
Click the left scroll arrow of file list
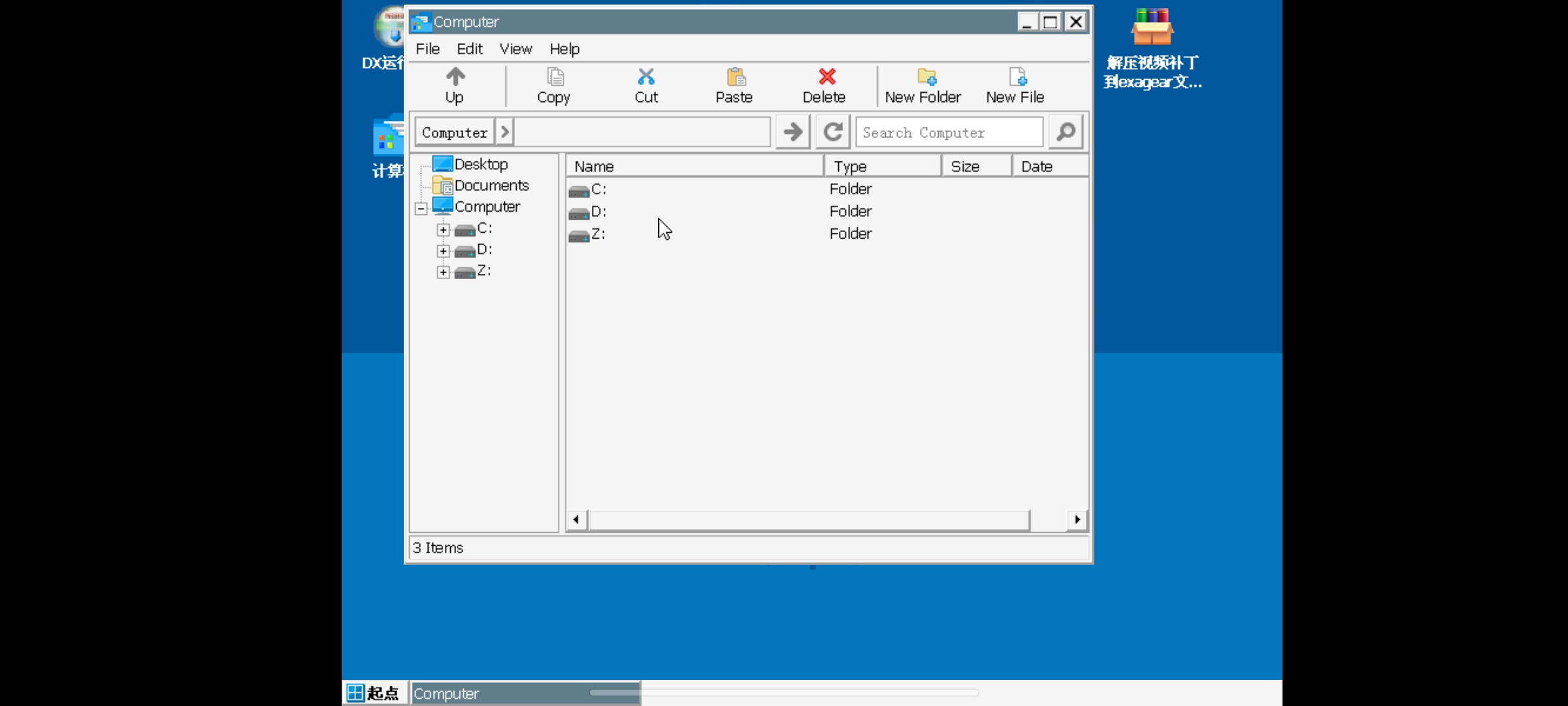pos(576,520)
